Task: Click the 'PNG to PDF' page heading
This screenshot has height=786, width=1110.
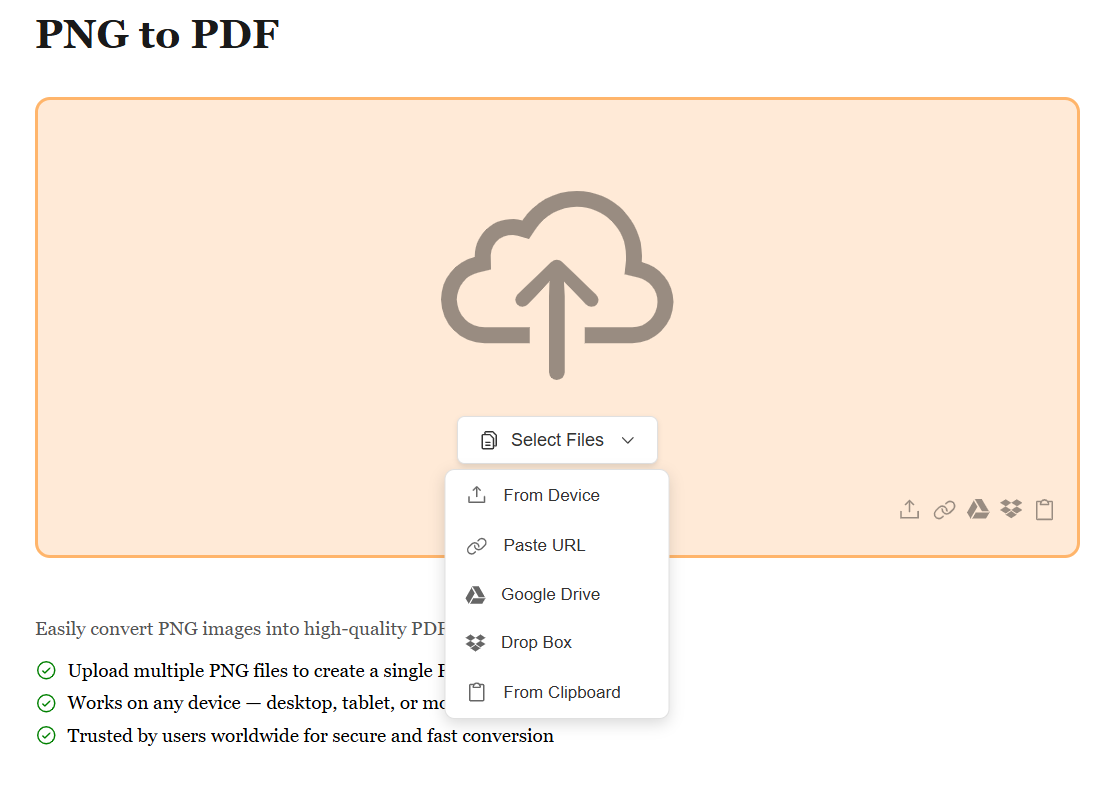Action: pos(157,34)
